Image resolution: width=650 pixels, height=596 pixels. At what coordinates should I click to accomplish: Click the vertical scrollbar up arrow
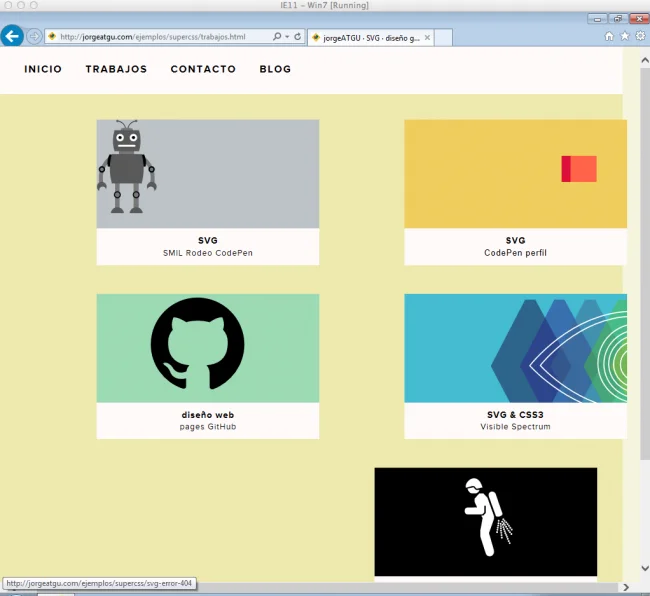coord(645,61)
